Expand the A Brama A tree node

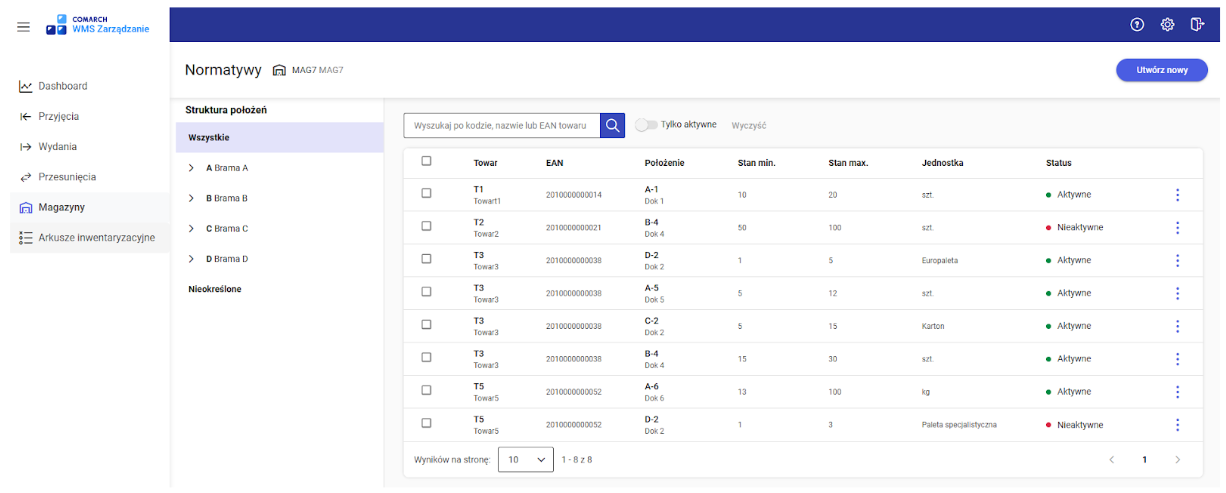coord(191,168)
